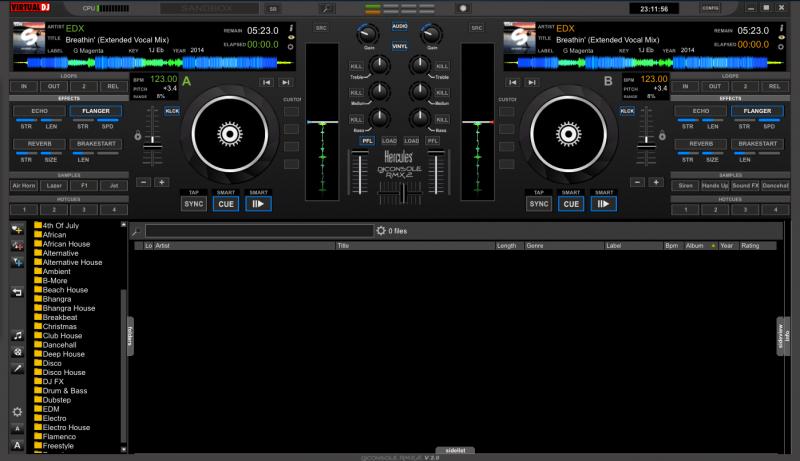This screenshot has width=800, height=461.
Task: Play or pause deck B
Action: [x=603, y=204]
